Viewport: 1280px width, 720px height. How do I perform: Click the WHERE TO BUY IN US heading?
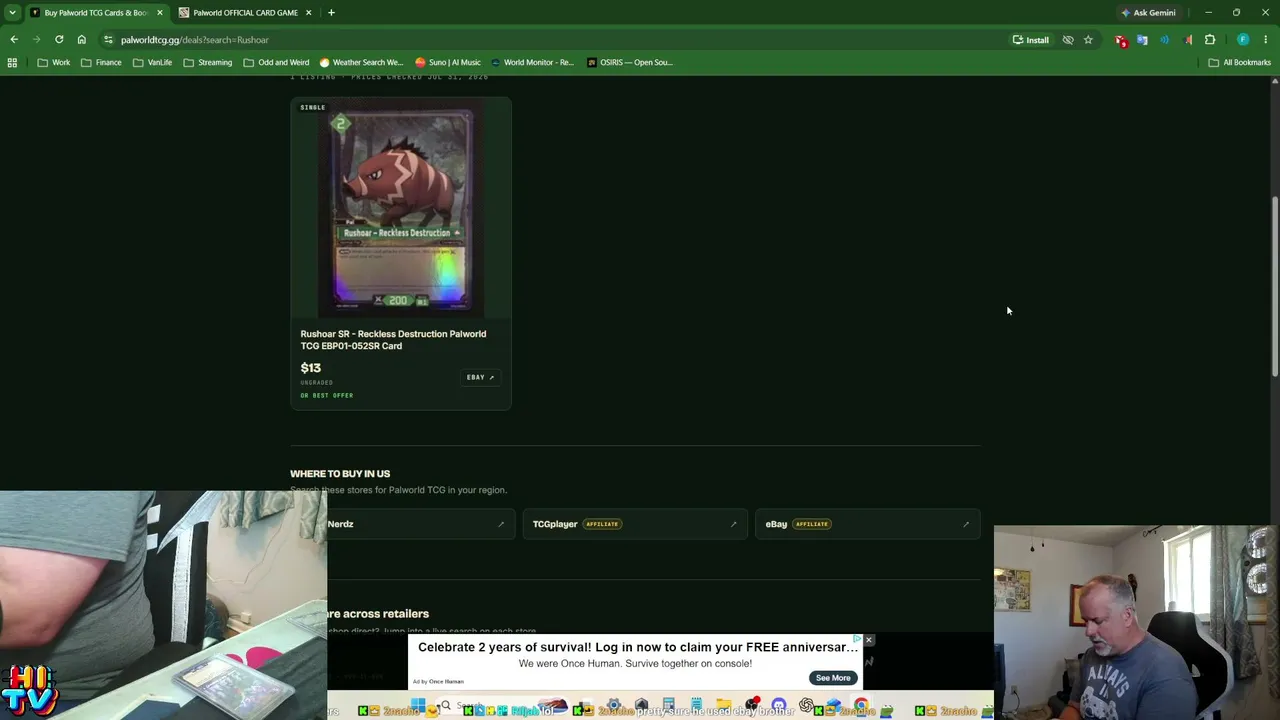[x=340, y=474]
